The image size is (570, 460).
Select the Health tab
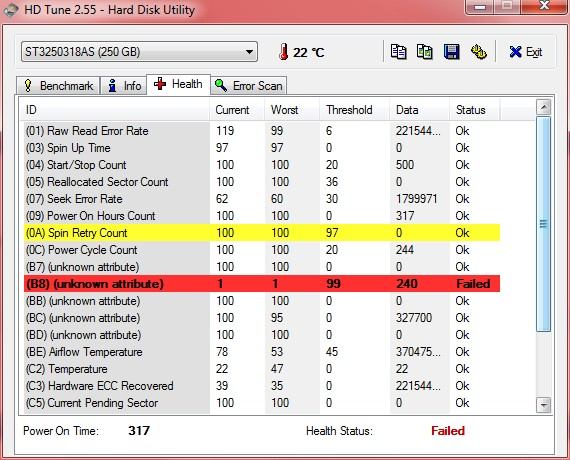tap(178, 84)
